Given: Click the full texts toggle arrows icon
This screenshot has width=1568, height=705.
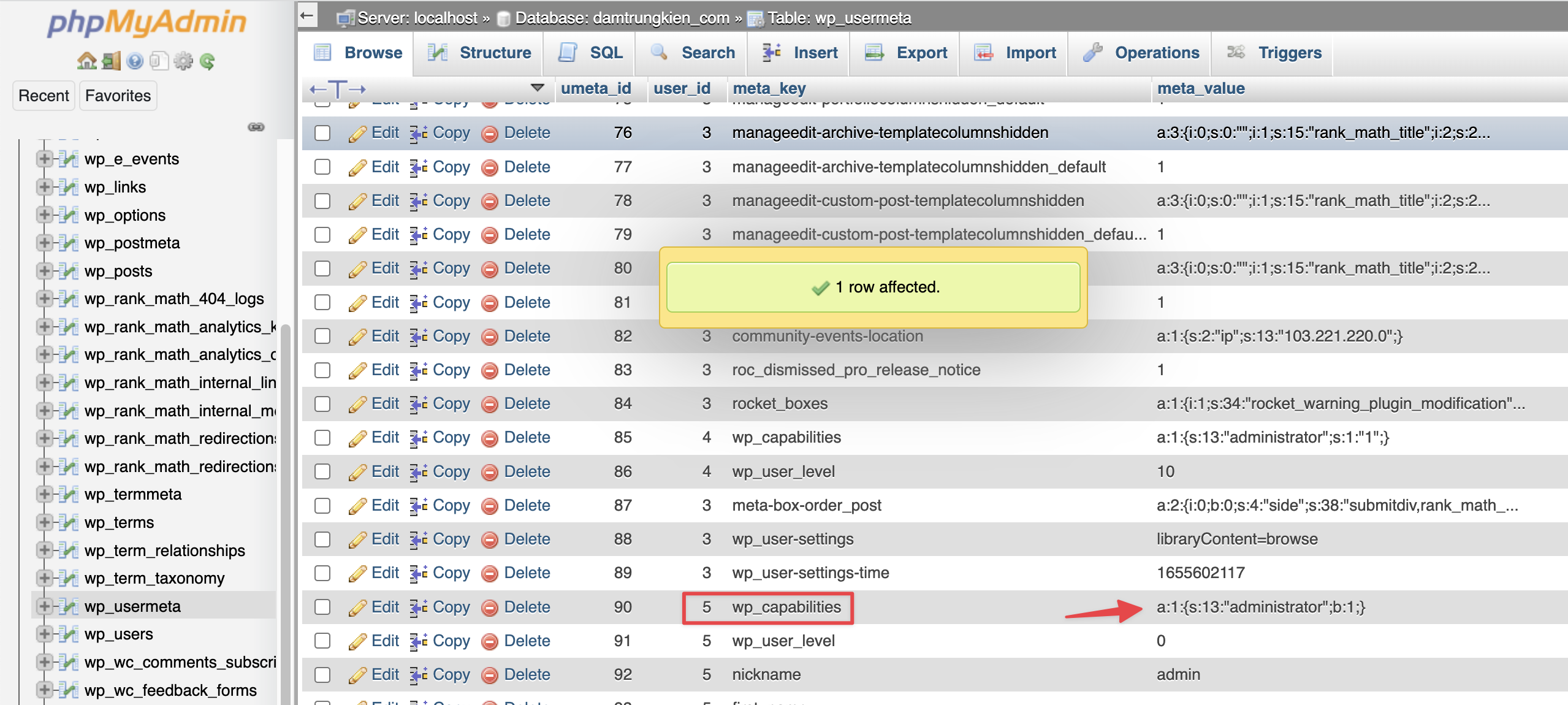Looking at the screenshot, I should pyautogui.click(x=338, y=90).
